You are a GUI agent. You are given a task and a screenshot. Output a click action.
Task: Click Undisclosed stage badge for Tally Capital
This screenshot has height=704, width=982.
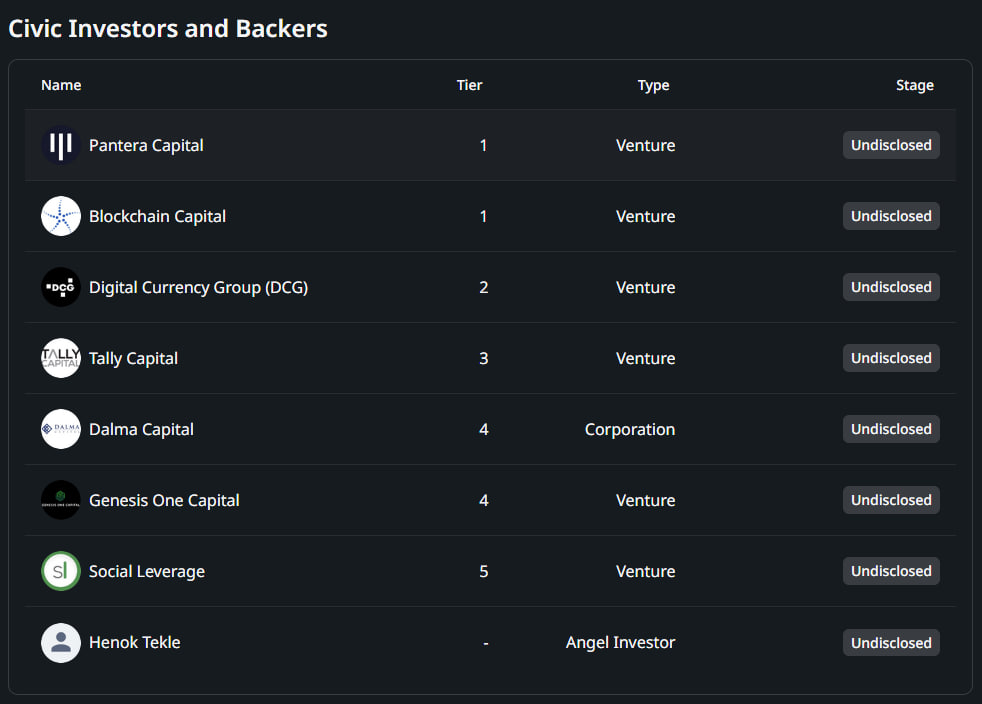coord(891,358)
